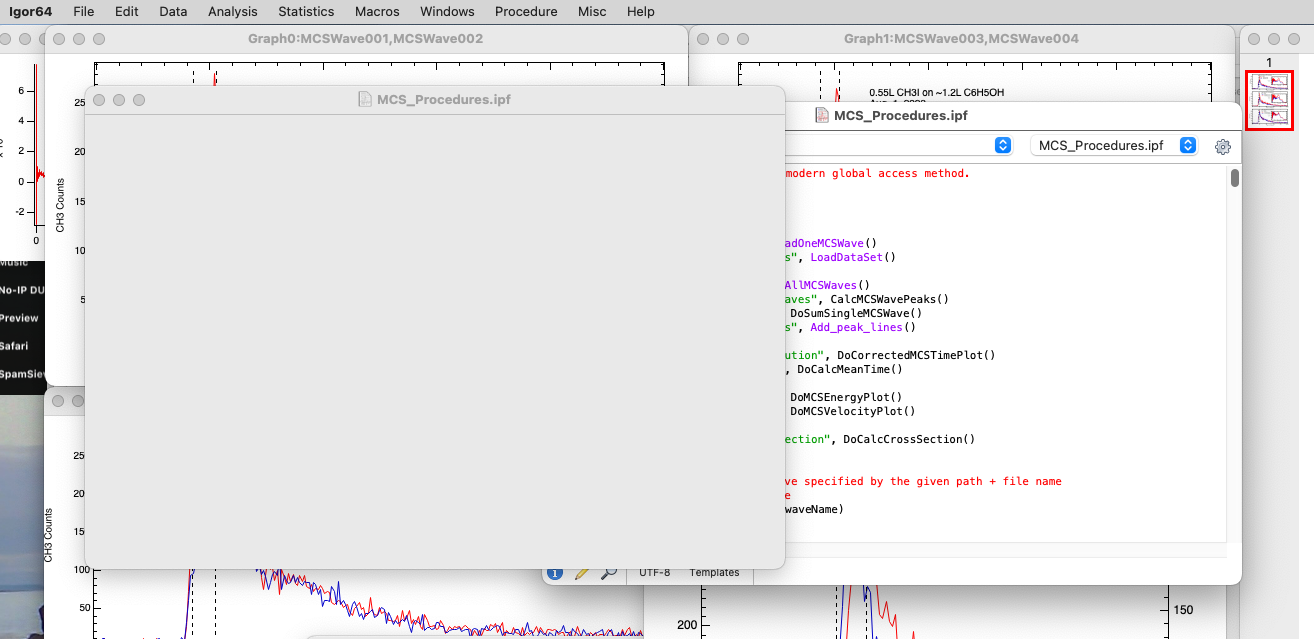Open the Templates popup menu

click(714, 573)
